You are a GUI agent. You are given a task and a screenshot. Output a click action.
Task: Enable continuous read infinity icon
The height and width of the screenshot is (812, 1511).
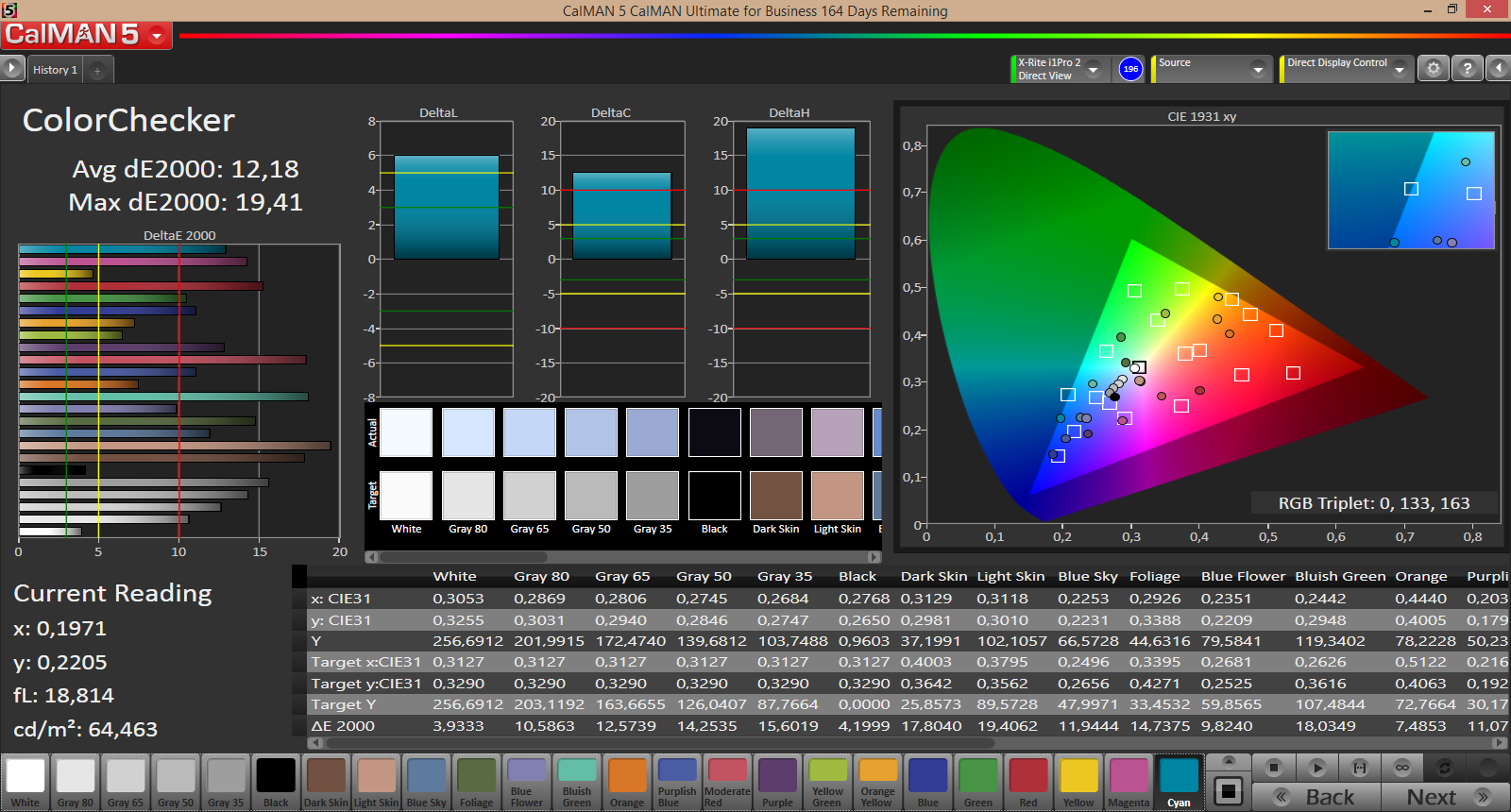[1401, 768]
